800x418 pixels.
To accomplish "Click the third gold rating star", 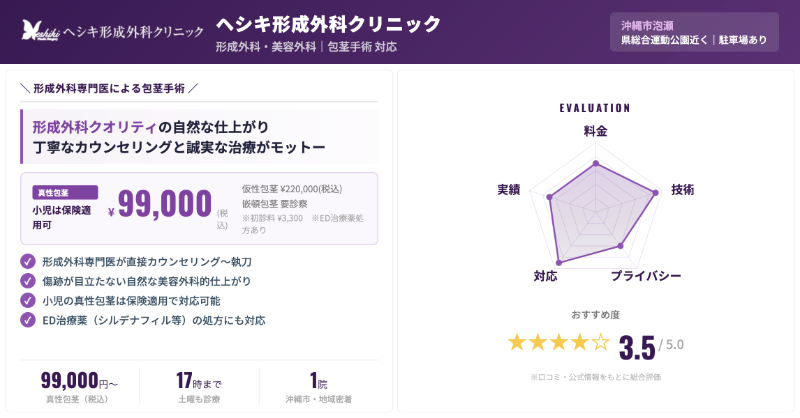I will pyautogui.click(x=558, y=342).
